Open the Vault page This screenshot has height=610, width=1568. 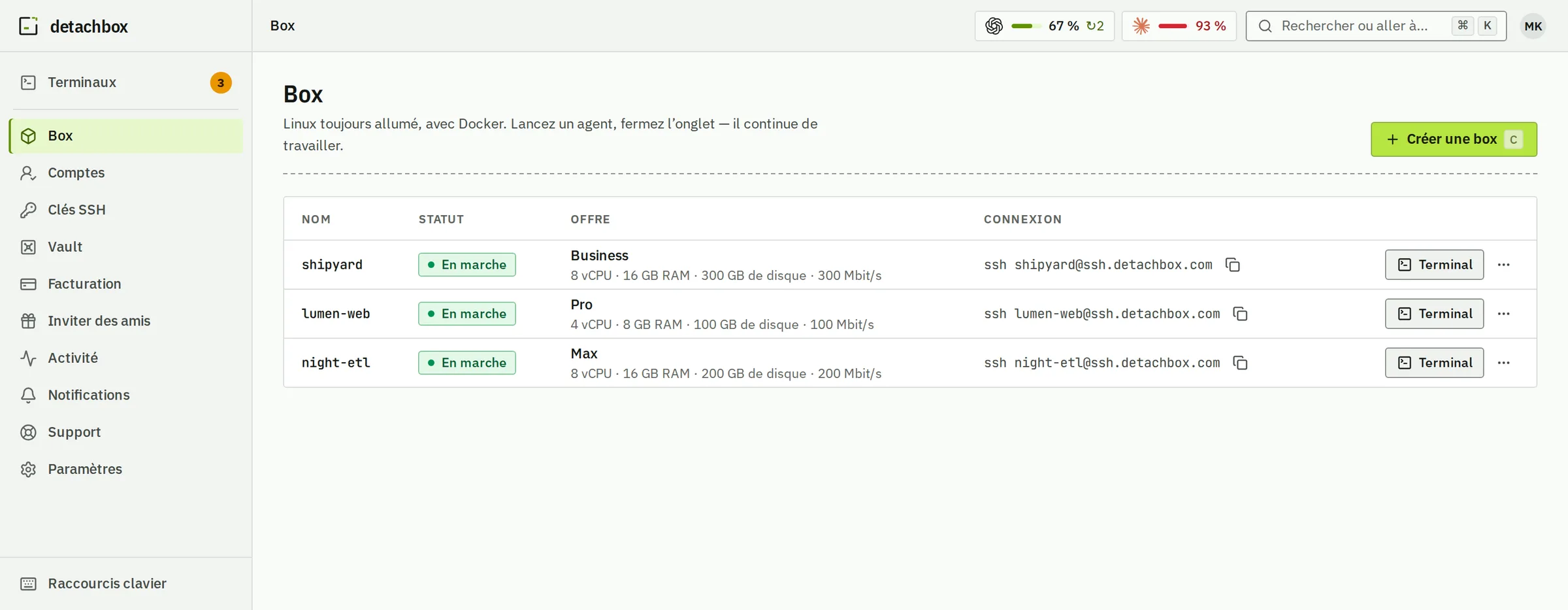(x=126, y=247)
